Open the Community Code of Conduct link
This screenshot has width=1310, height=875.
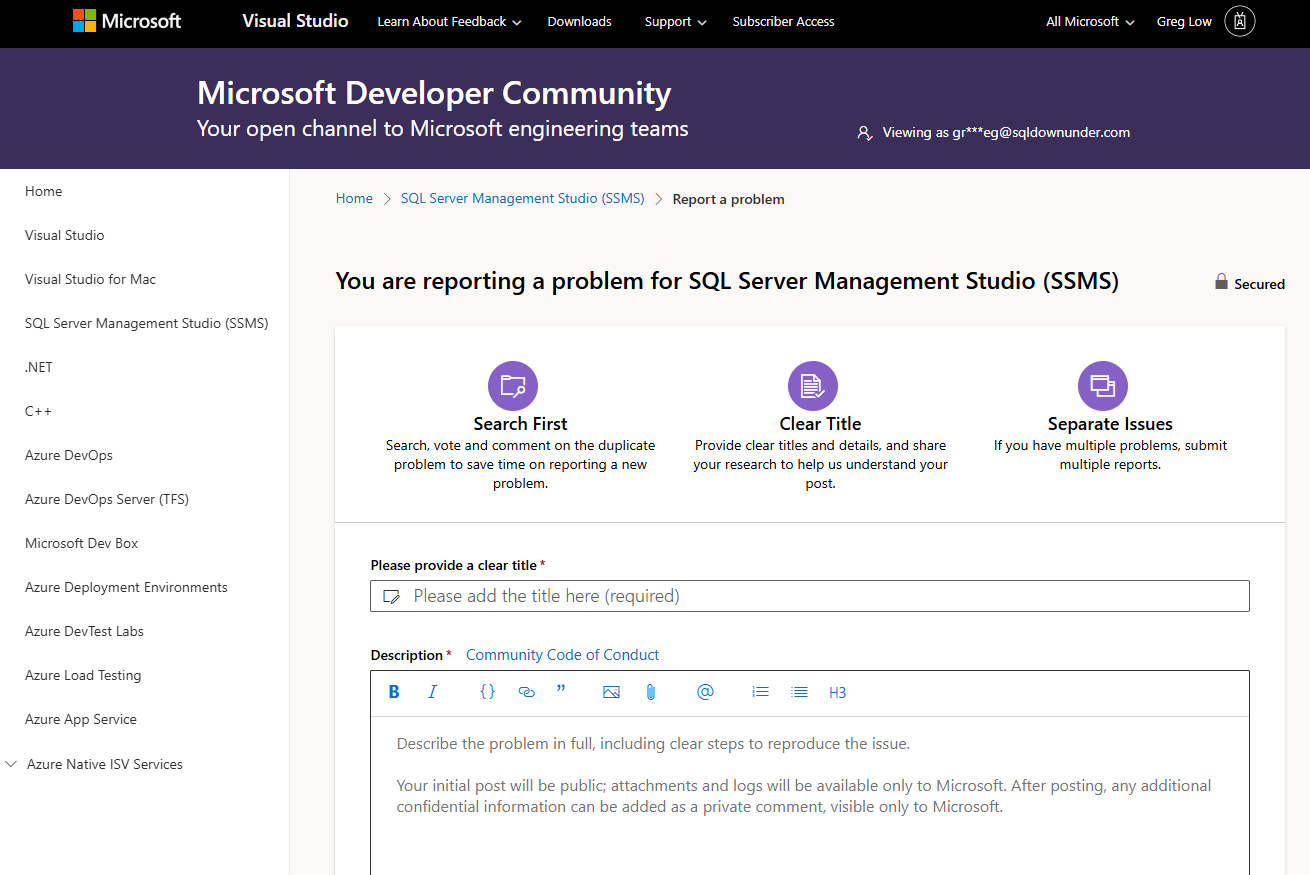pyautogui.click(x=562, y=655)
